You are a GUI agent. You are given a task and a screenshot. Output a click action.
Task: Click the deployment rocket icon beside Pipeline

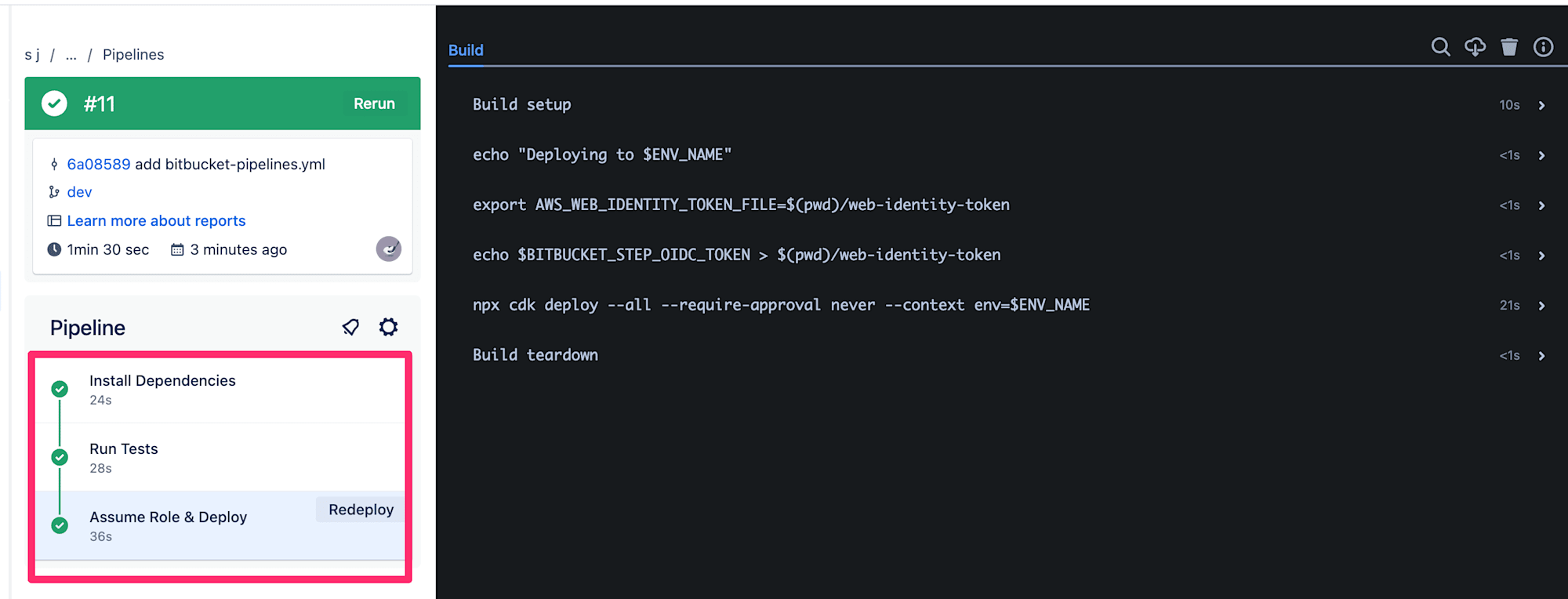coord(350,327)
